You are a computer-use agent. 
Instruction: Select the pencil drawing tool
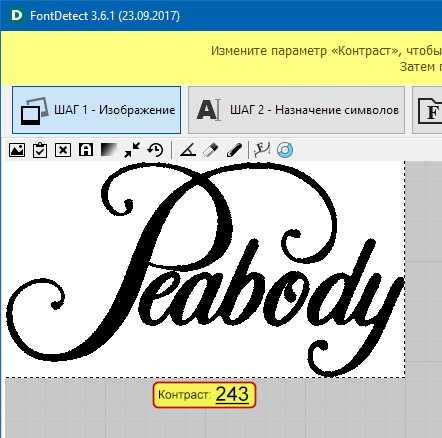point(234,150)
